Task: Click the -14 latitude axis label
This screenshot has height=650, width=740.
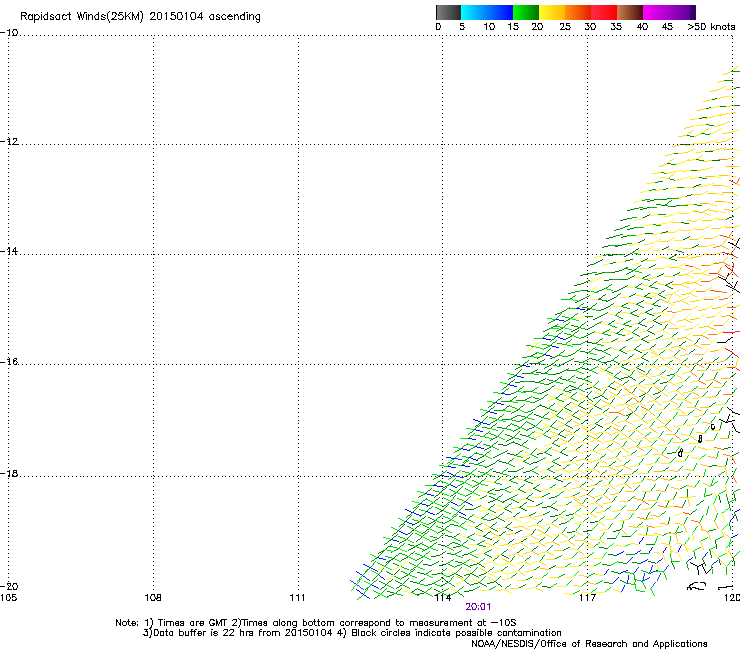Action: [9, 251]
